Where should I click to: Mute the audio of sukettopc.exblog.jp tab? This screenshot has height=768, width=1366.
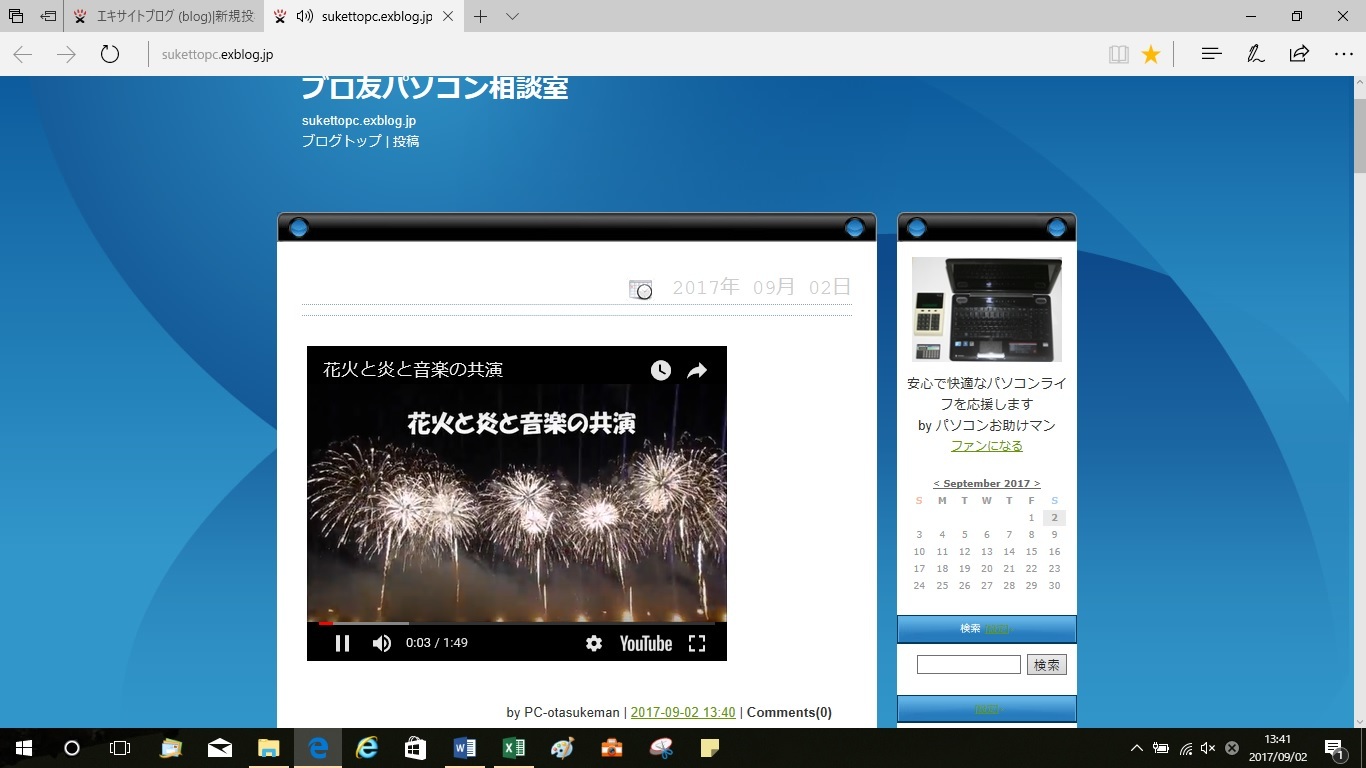point(305,16)
